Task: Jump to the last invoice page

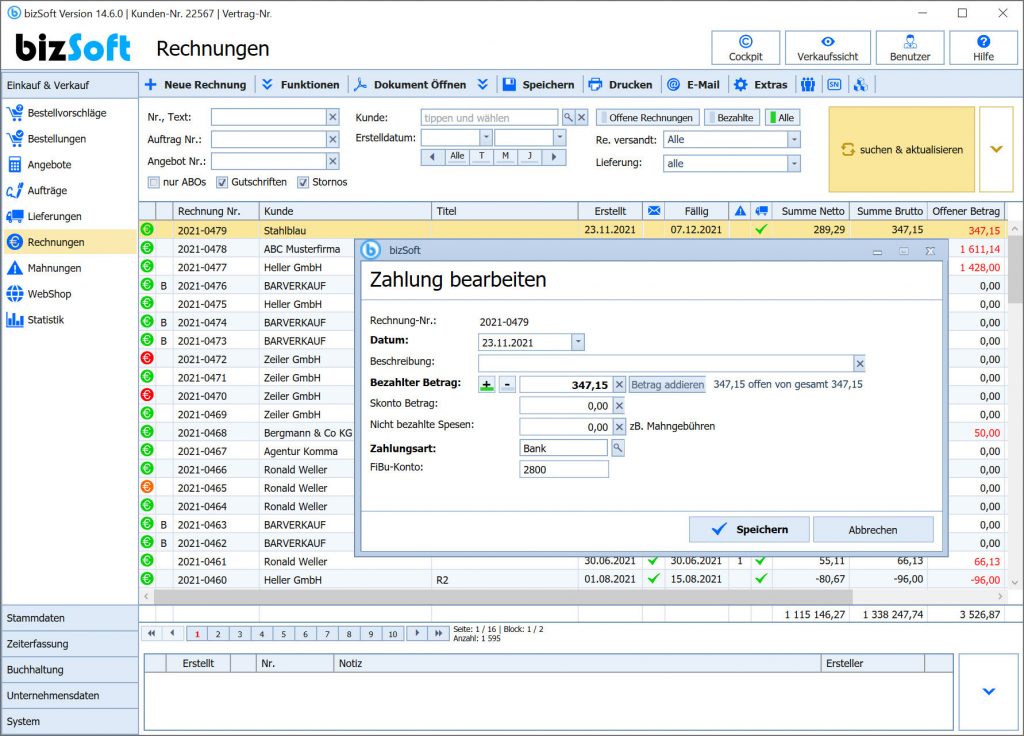Action: tap(439, 633)
